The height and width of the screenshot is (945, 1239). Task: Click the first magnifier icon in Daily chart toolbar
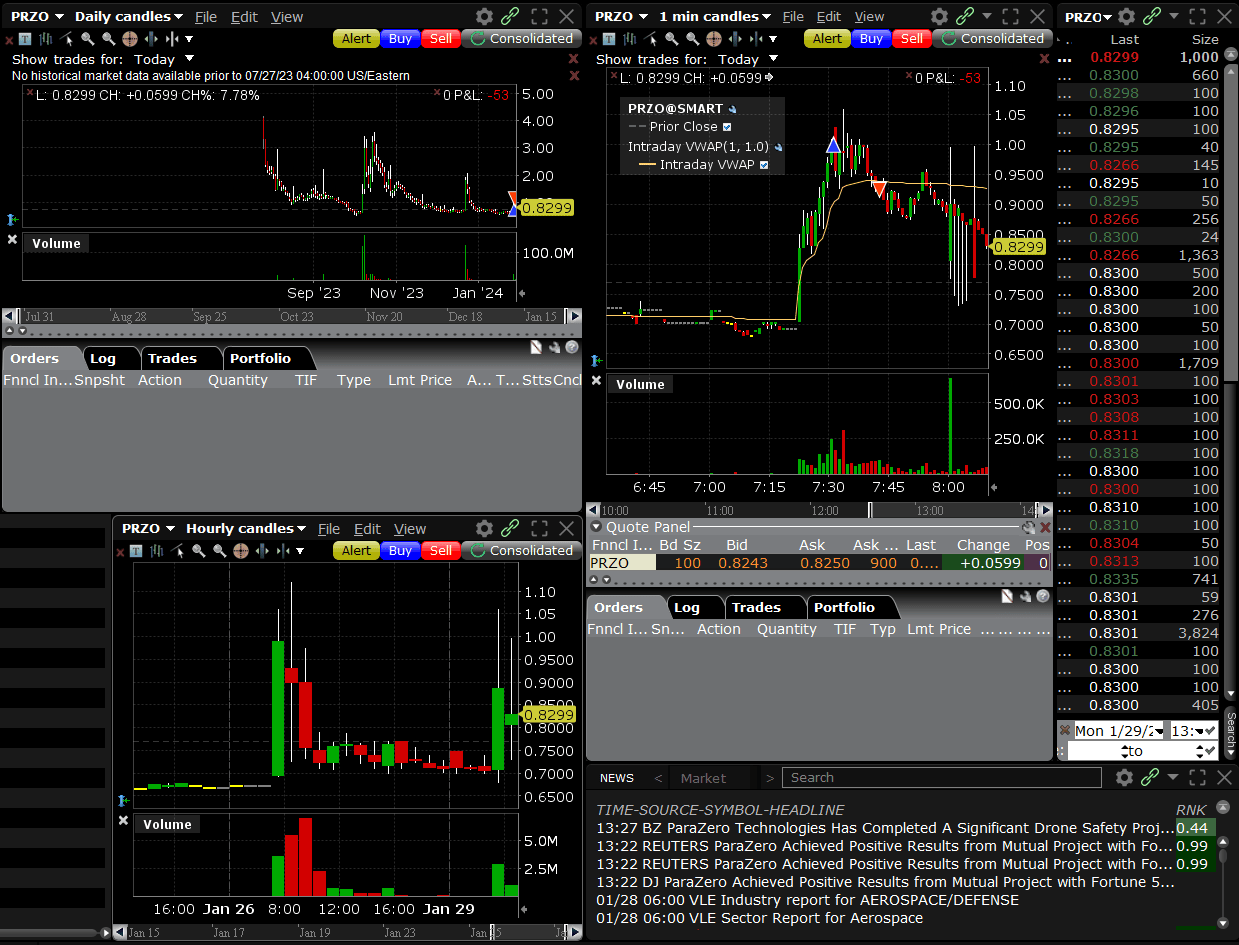[88, 39]
